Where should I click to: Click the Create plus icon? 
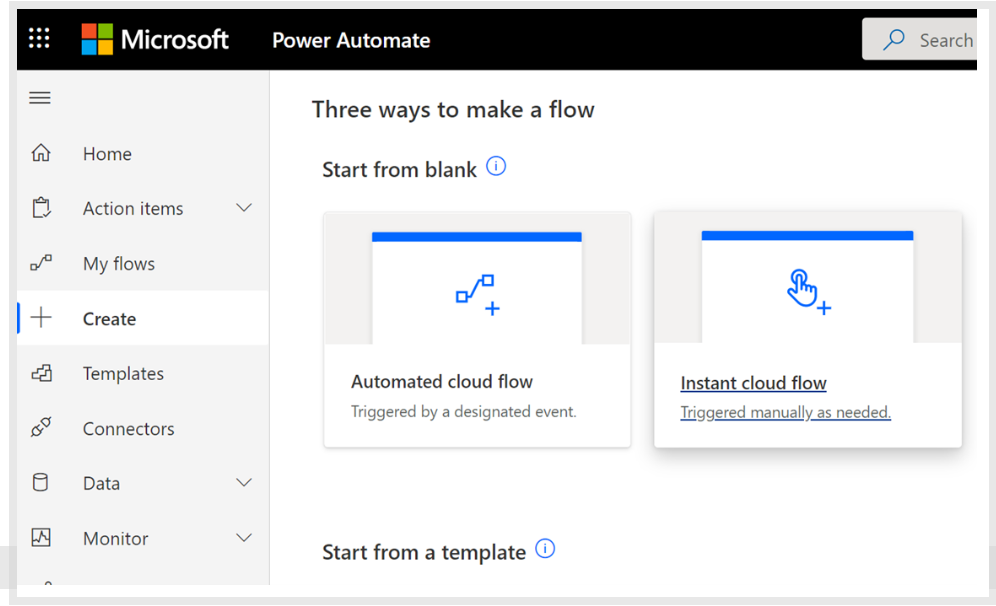[x=41, y=319]
